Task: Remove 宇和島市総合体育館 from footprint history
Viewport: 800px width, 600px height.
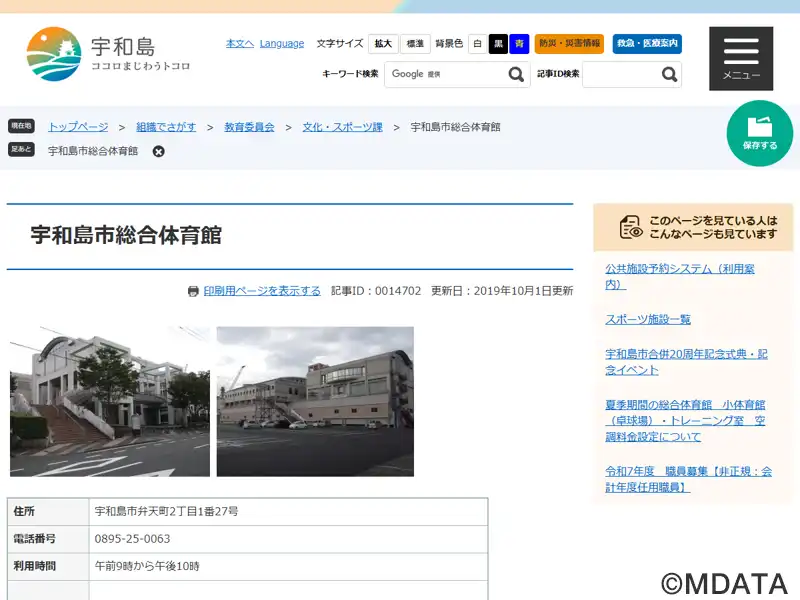Action: [158, 151]
